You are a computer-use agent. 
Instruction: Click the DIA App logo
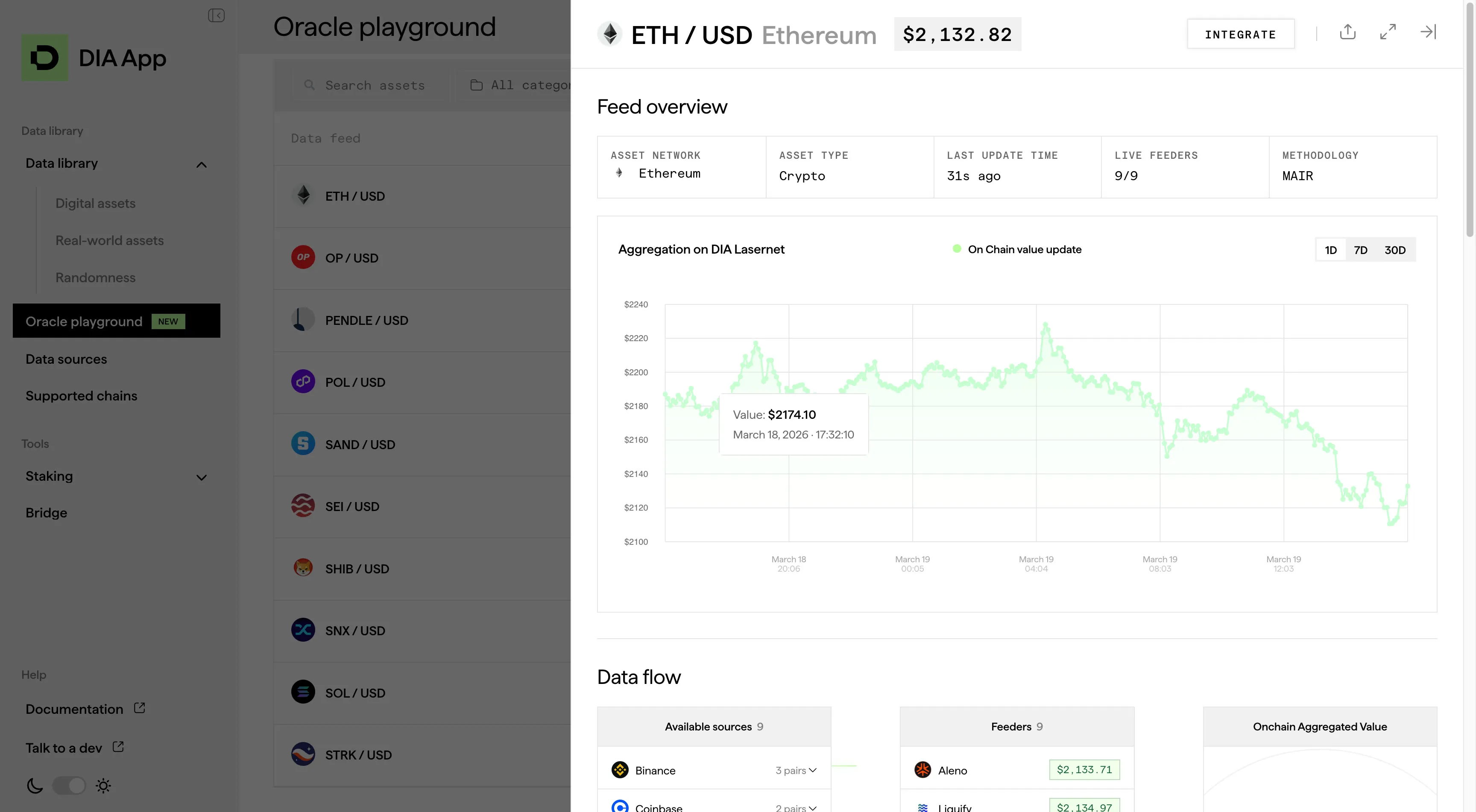coord(45,58)
